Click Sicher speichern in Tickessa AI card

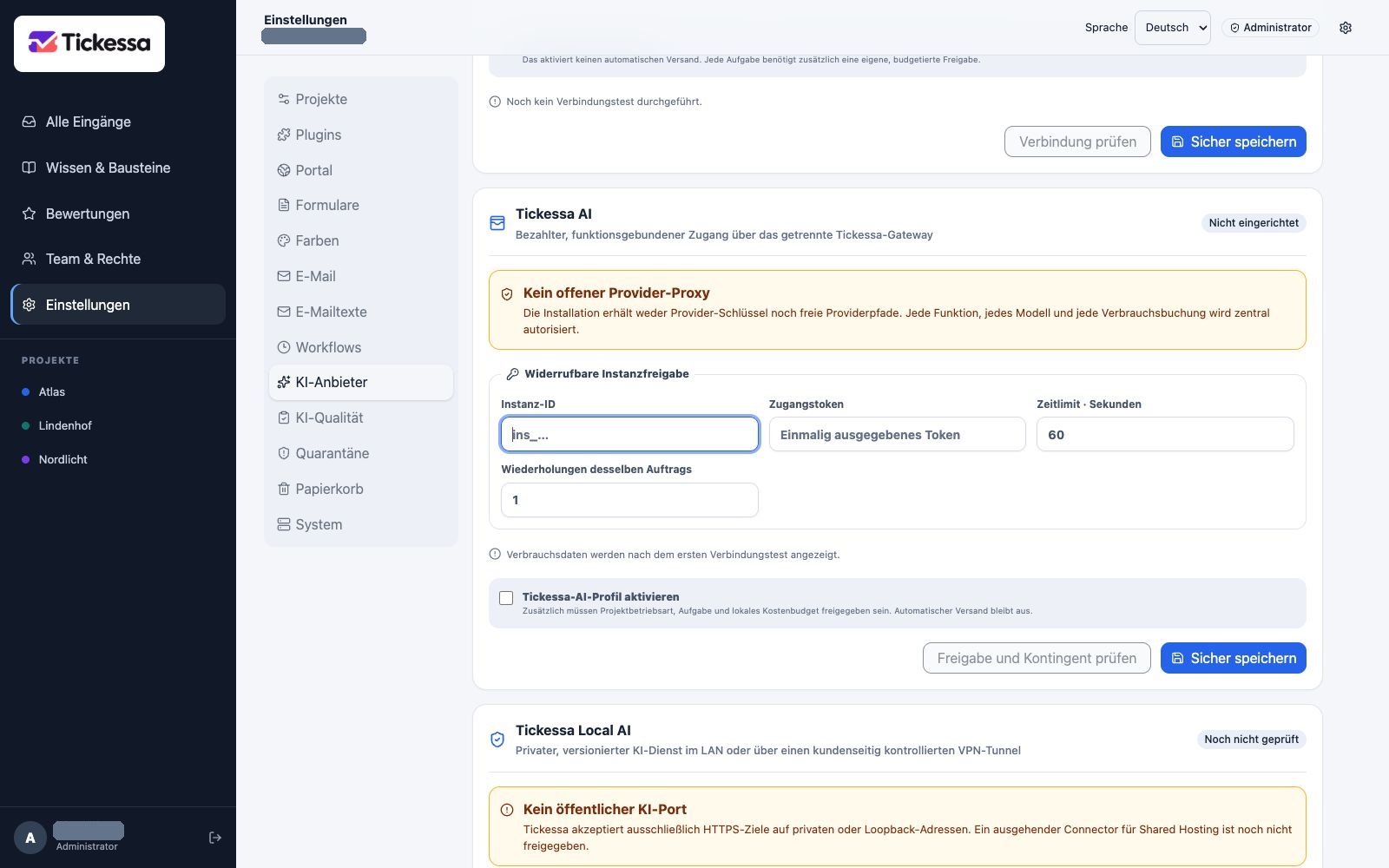(1234, 658)
